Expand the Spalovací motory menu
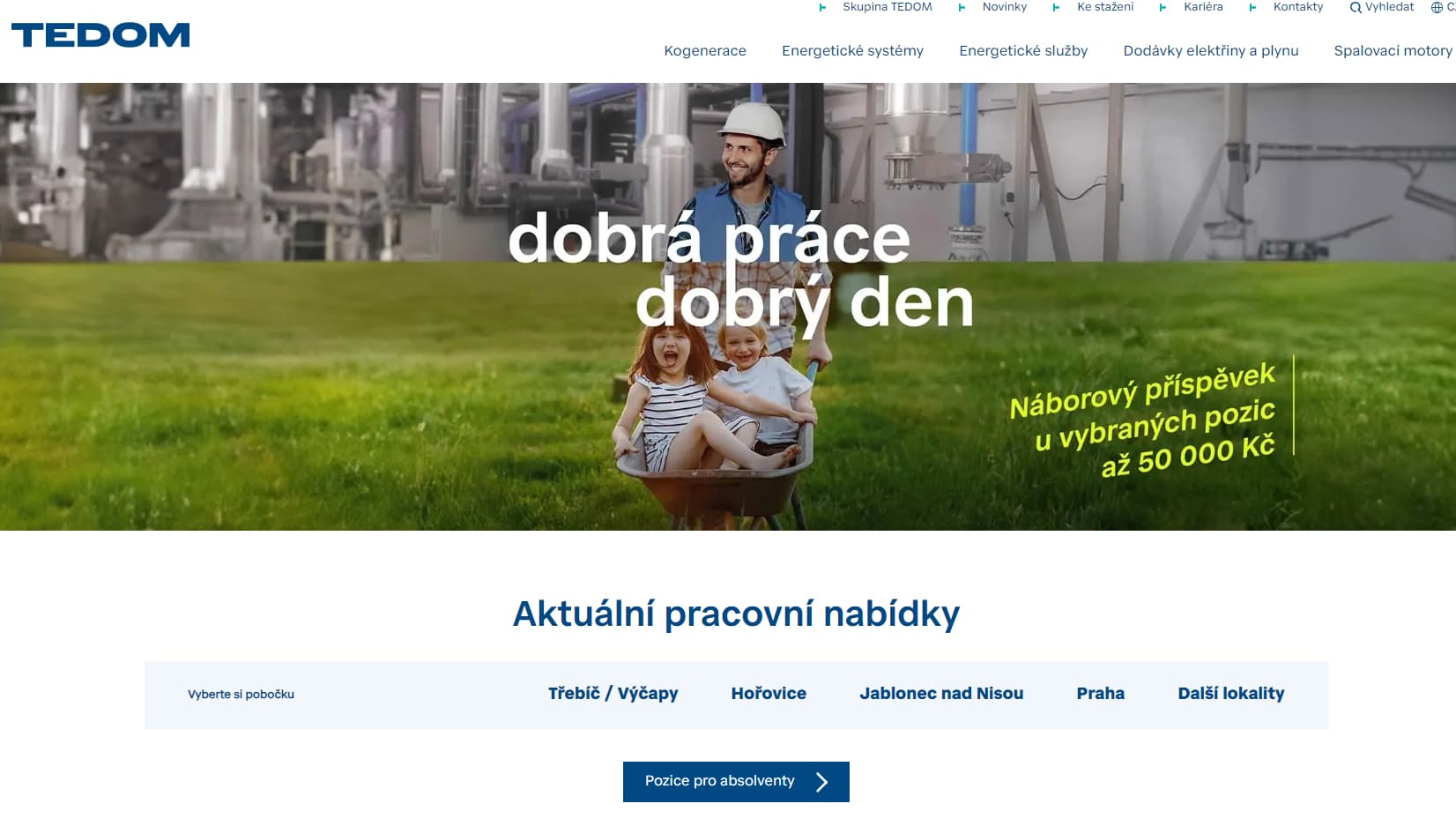The height and width of the screenshot is (826, 1456). (x=1392, y=51)
